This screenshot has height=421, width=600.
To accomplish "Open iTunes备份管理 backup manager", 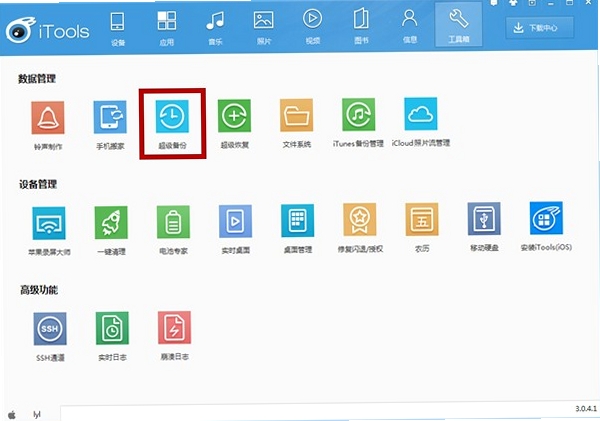I will 359,114.
